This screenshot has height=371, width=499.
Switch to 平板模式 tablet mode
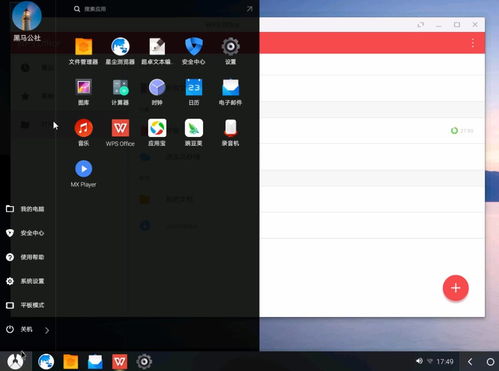[25, 305]
